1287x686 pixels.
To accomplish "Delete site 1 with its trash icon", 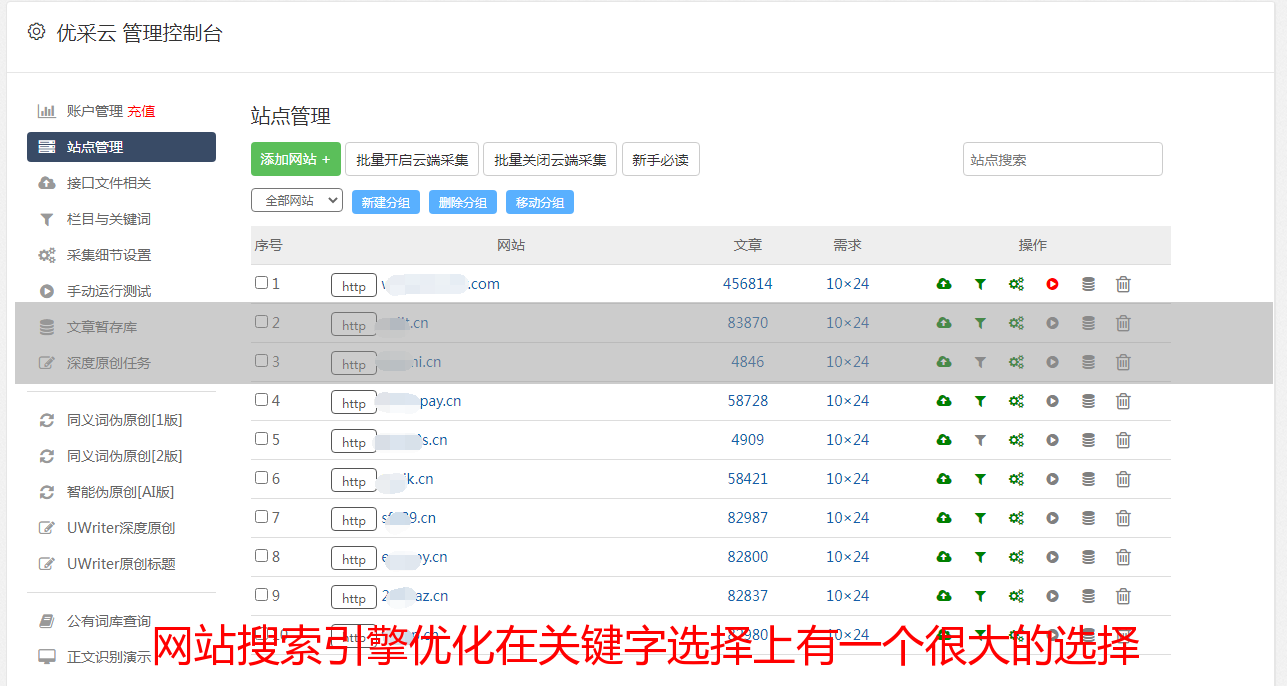I will pos(1123,284).
